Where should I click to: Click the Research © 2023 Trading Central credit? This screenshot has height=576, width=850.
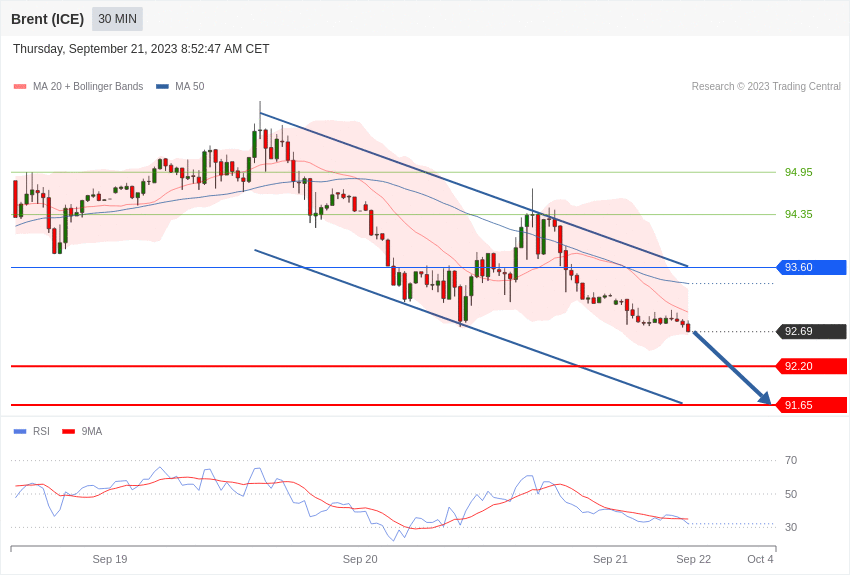click(x=766, y=87)
